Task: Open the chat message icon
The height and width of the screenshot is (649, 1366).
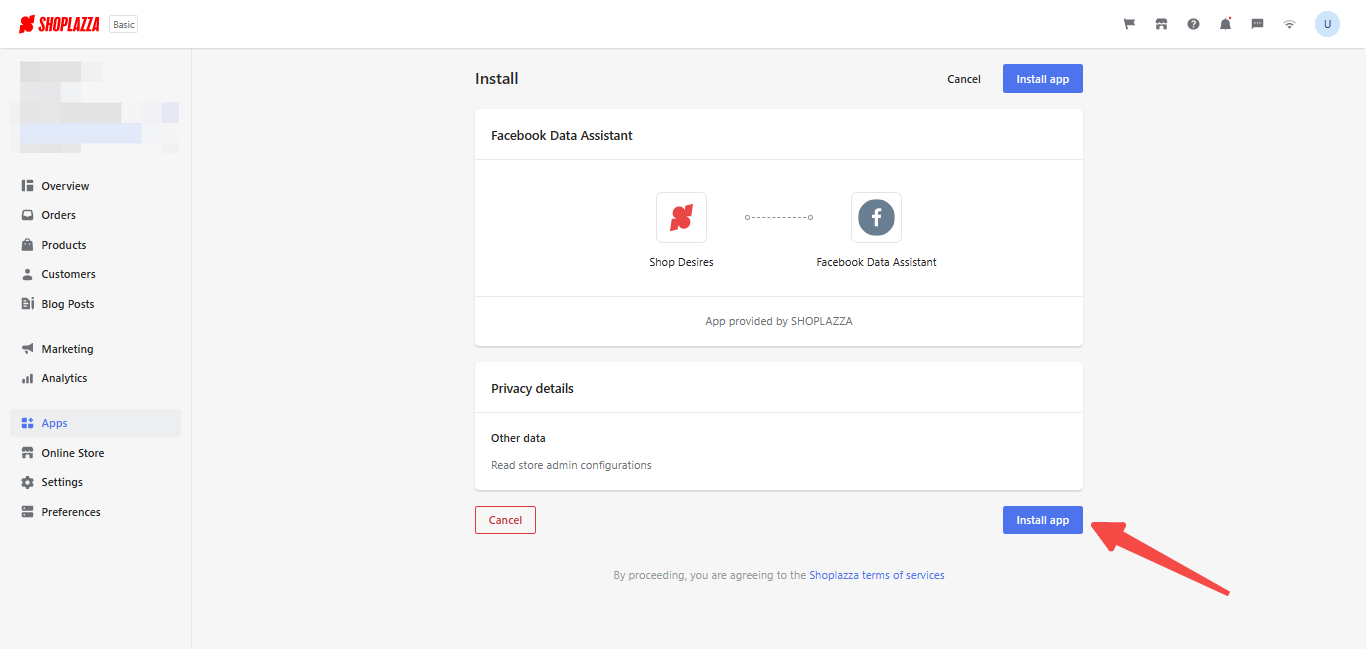Action: point(1257,24)
